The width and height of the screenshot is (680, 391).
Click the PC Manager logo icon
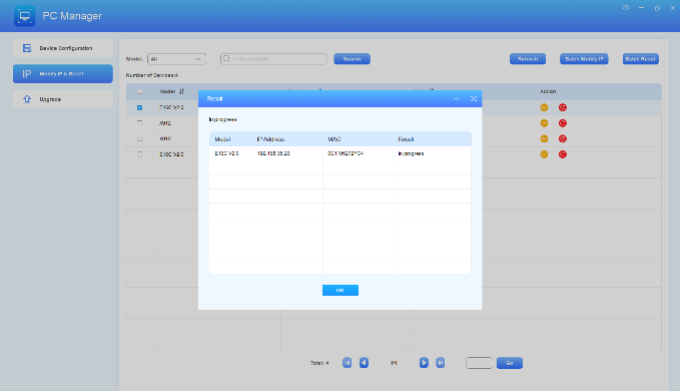(24, 16)
